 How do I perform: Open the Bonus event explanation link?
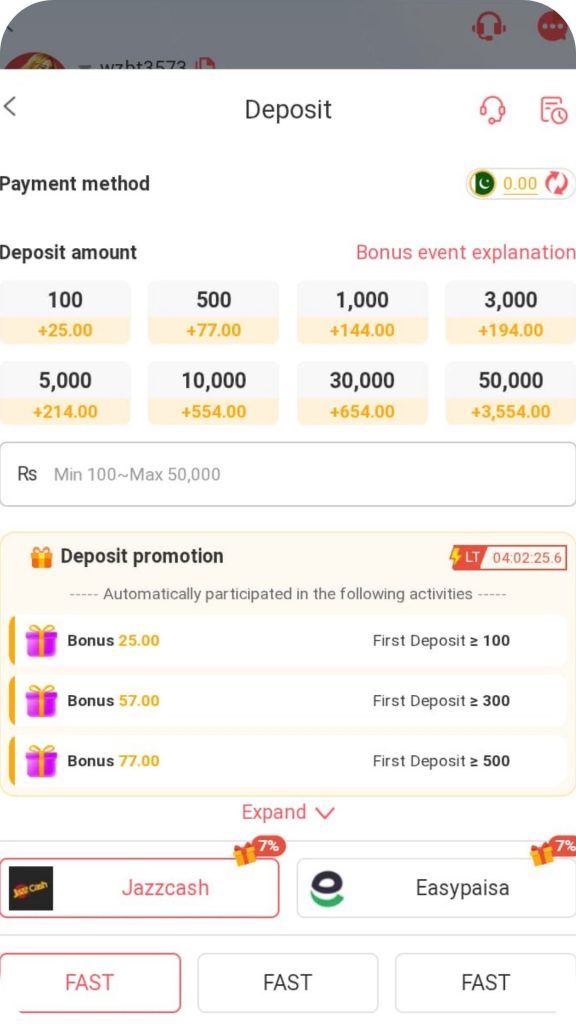coord(465,252)
